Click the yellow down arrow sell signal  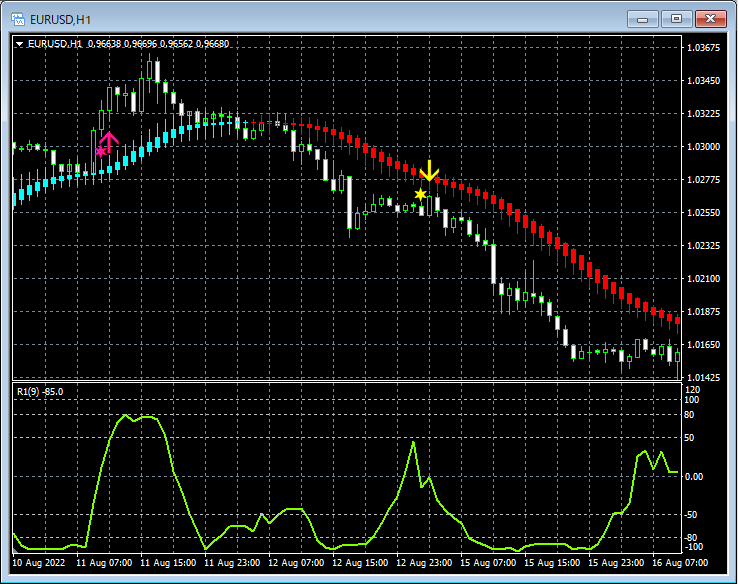pyautogui.click(x=429, y=170)
